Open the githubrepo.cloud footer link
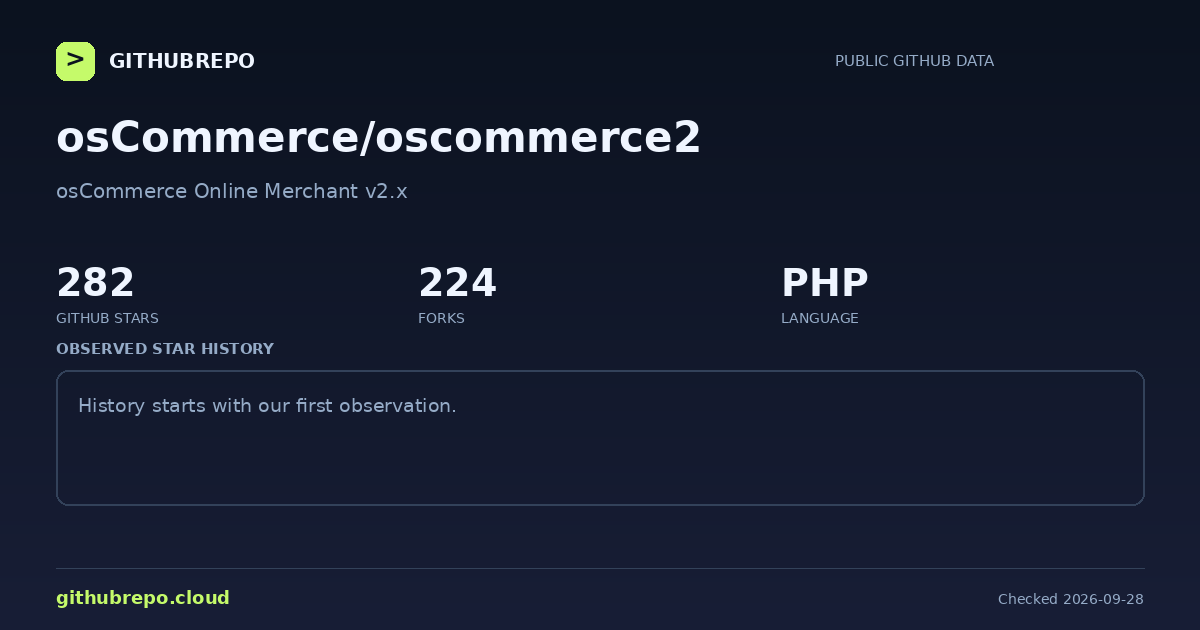This screenshot has height=630, width=1200. (143, 598)
